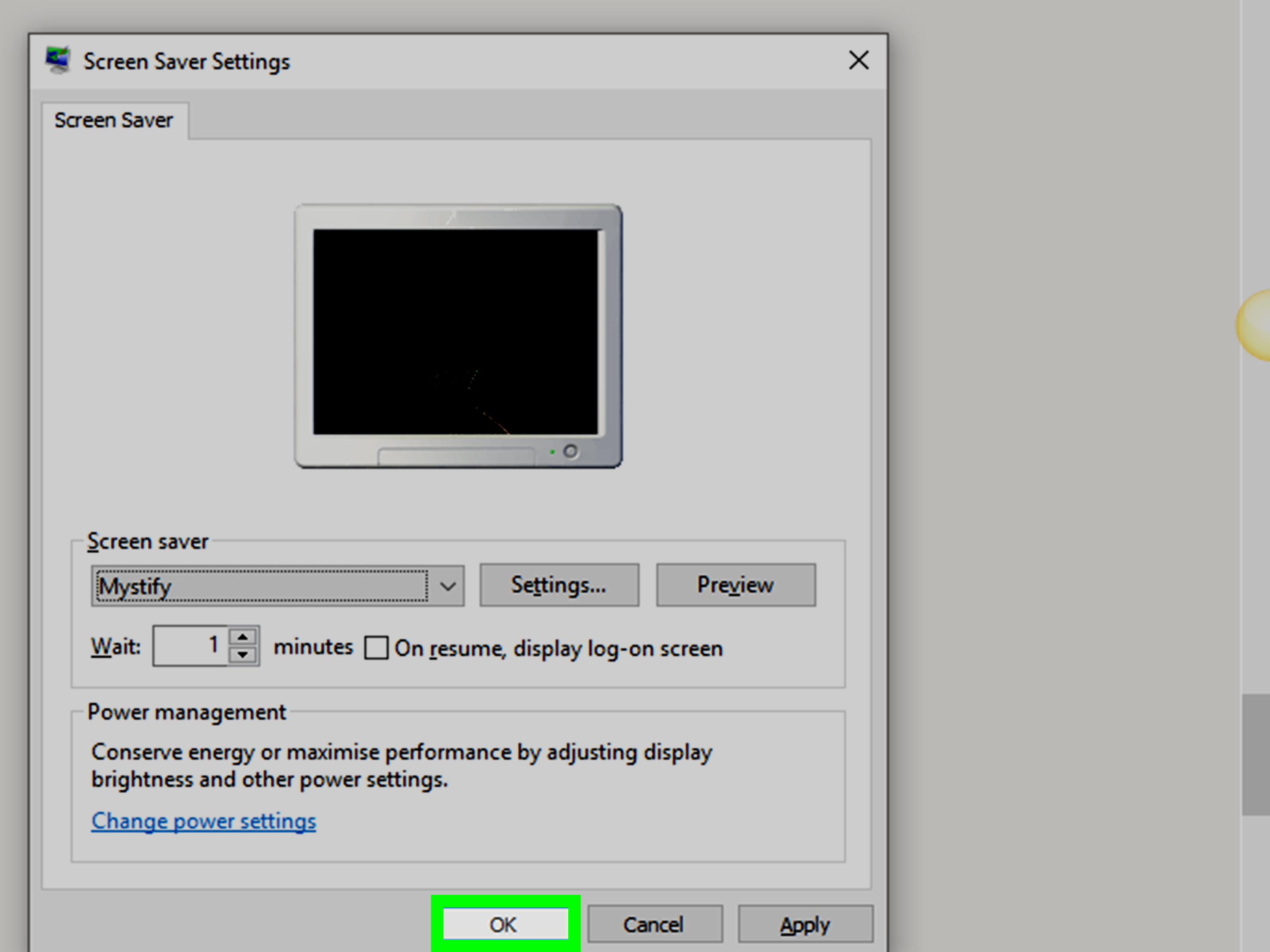Click the 'Power management' group label
Screen dimensions: 1270x952
[x=187, y=712]
